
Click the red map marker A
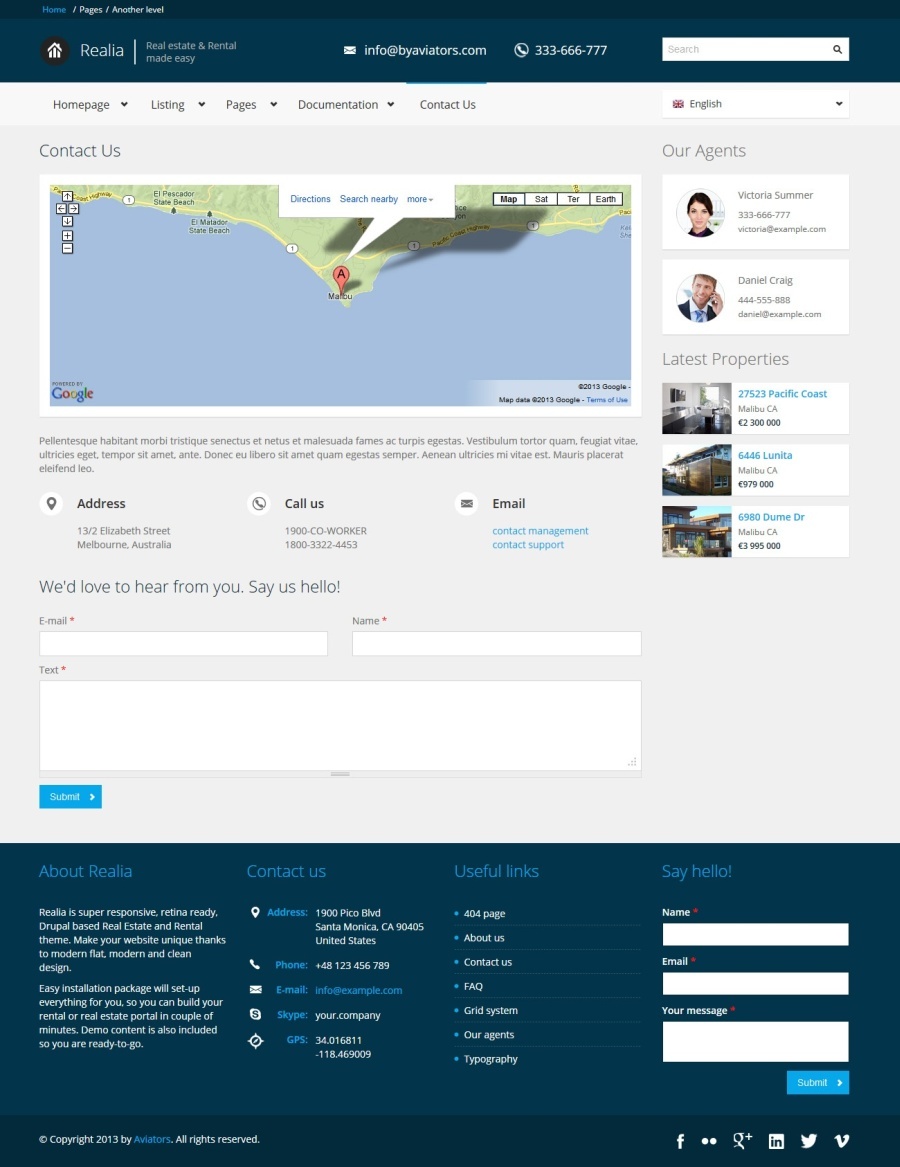(341, 278)
